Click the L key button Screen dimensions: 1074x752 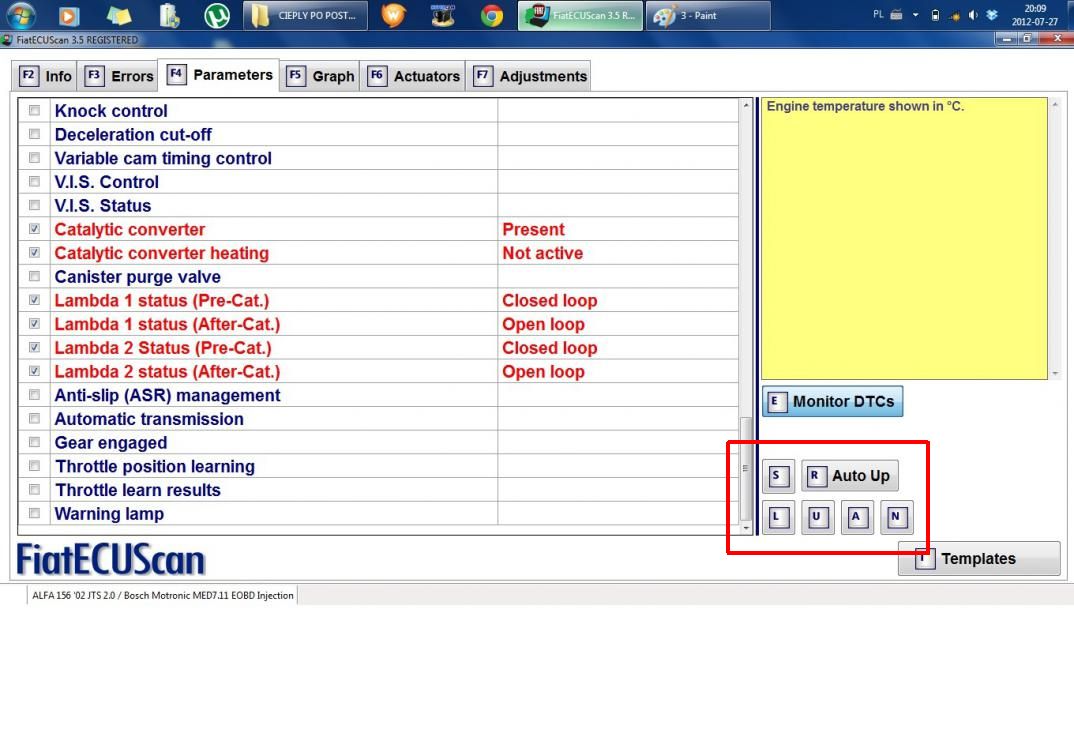[x=778, y=517]
